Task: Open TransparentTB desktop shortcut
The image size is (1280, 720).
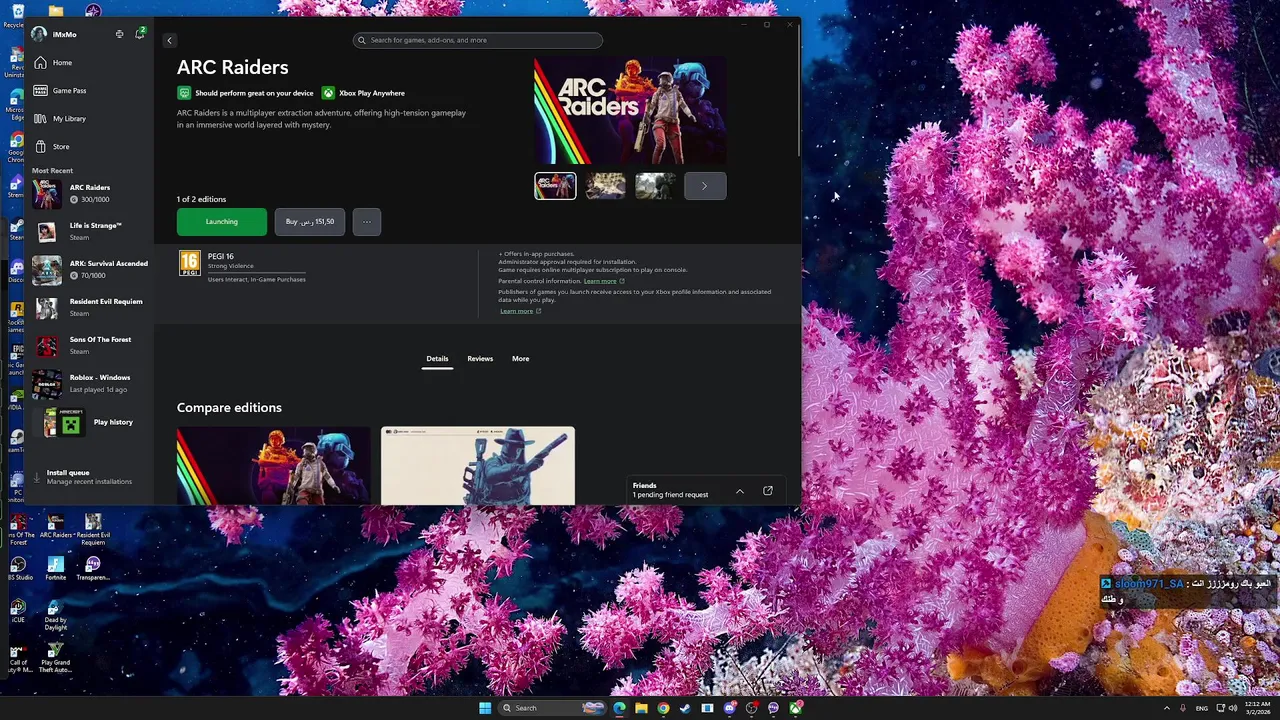Action: click(x=93, y=569)
